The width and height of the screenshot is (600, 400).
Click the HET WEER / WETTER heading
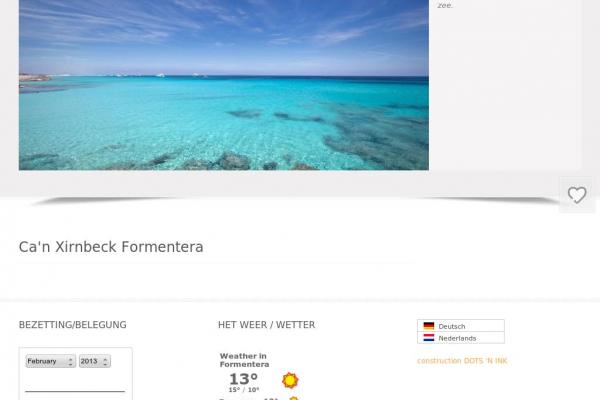[266, 325]
